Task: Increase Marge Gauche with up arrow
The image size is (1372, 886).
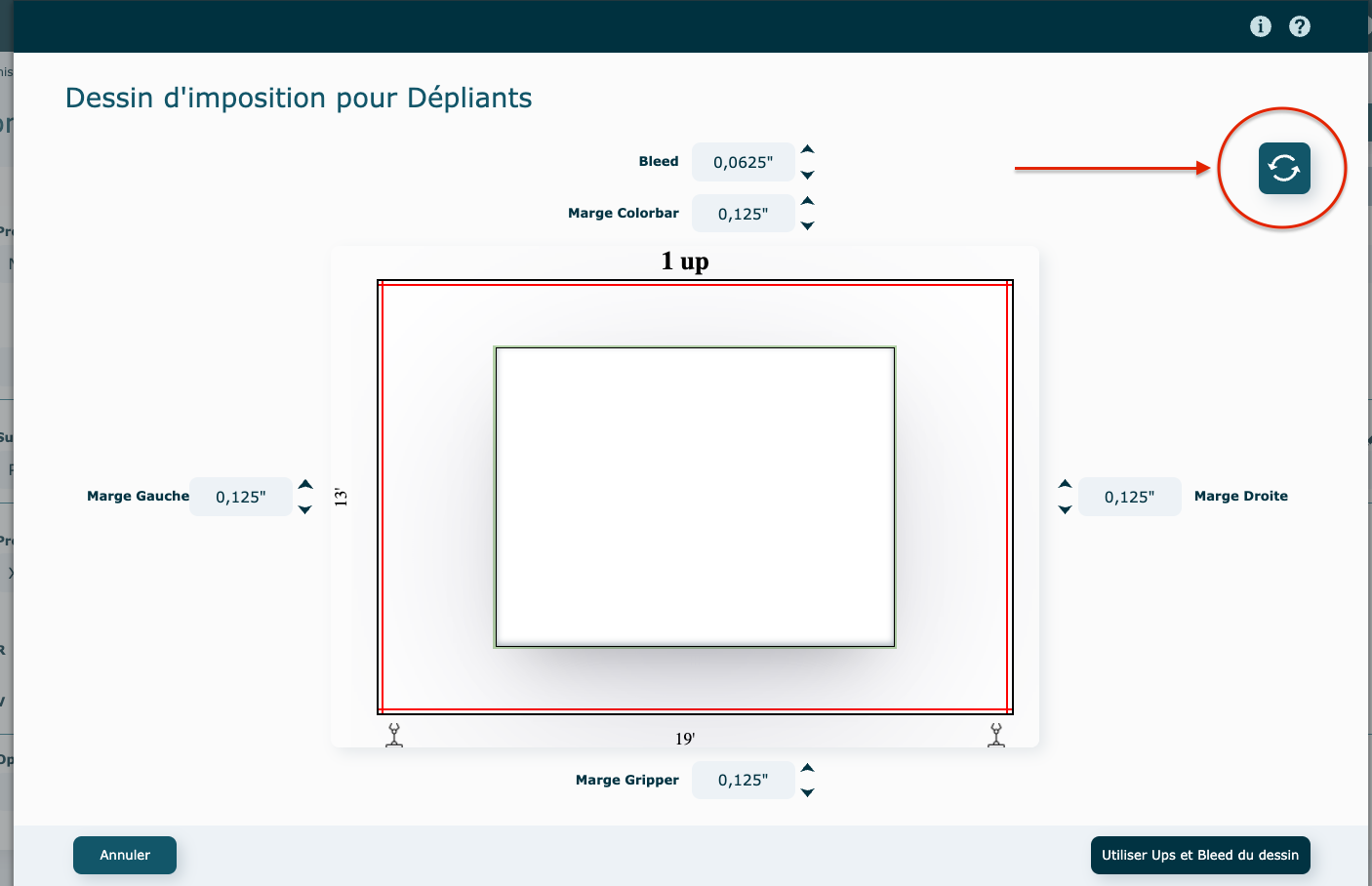Action: click(305, 484)
